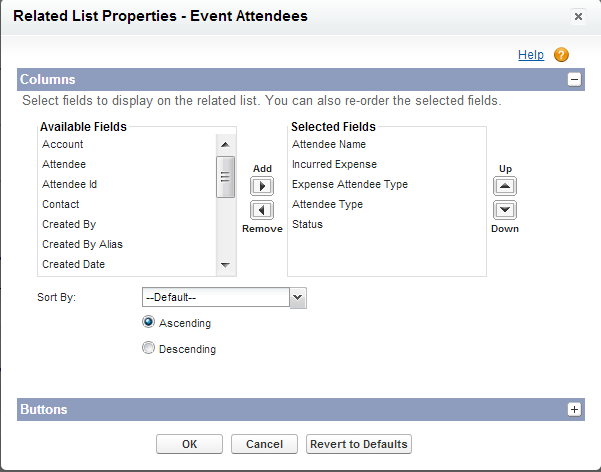Screen dimensions: 601x472
Task: Select the Descending radio button
Action: point(149,349)
